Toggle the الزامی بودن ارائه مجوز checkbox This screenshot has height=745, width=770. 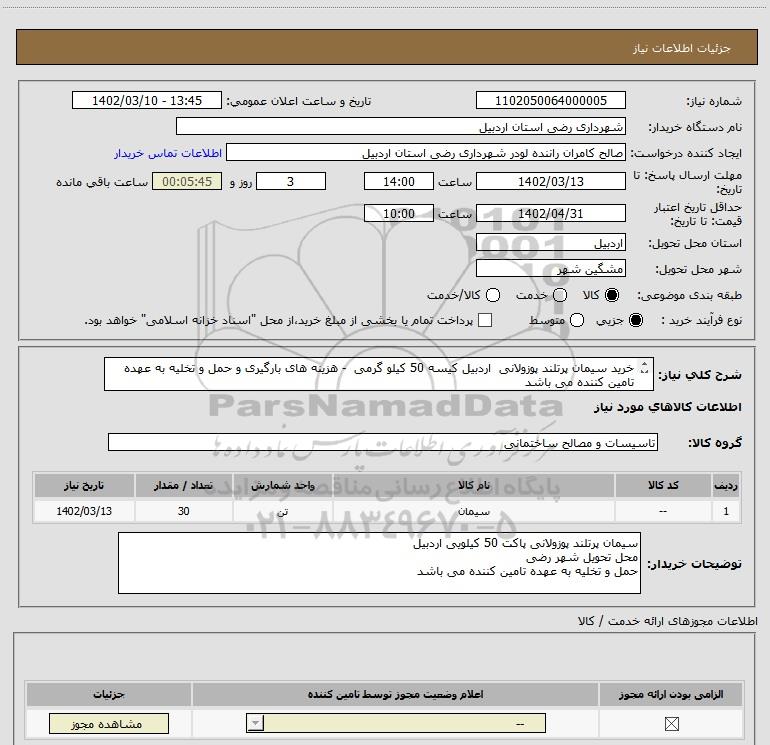tap(671, 723)
